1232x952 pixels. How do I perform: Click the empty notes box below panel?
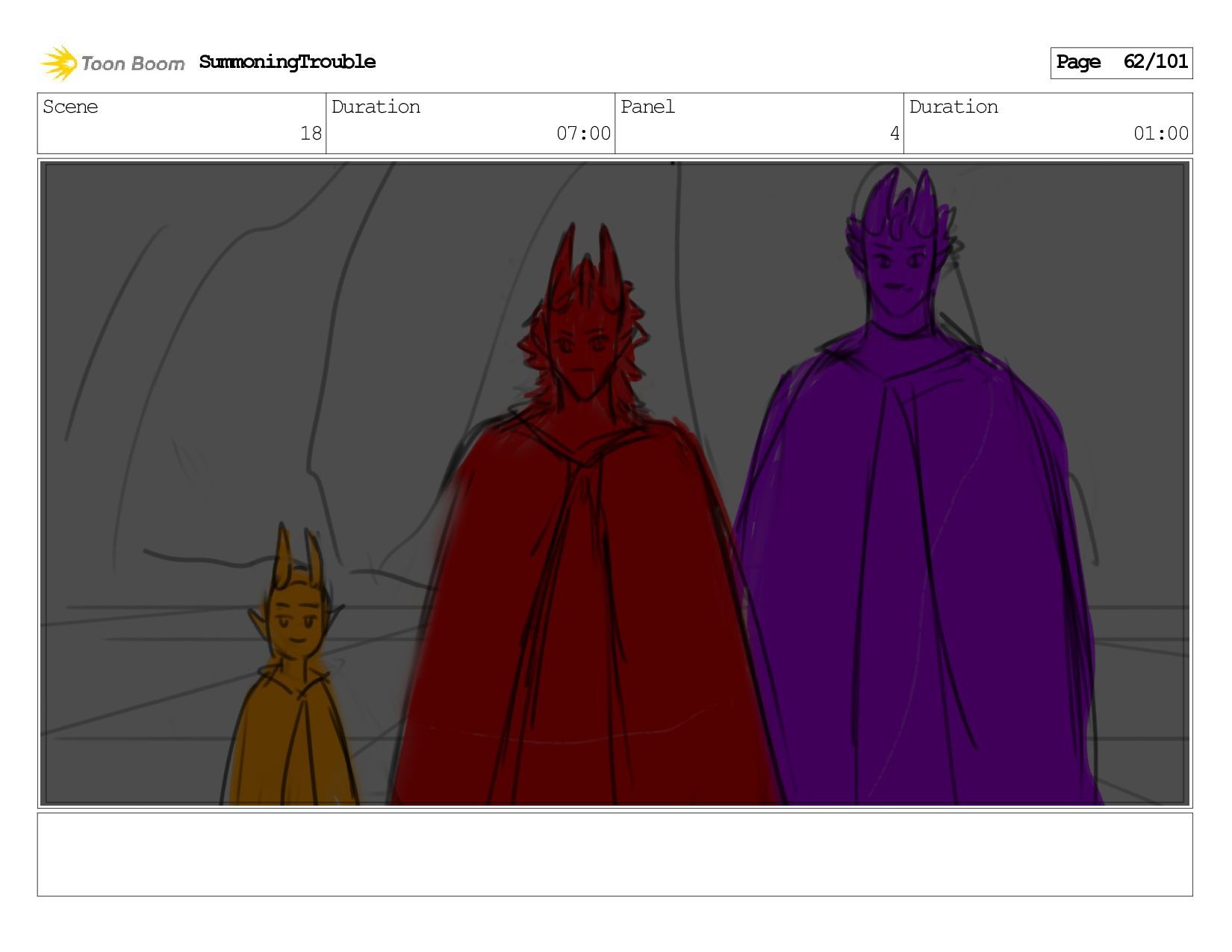click(x=615, y=854)
